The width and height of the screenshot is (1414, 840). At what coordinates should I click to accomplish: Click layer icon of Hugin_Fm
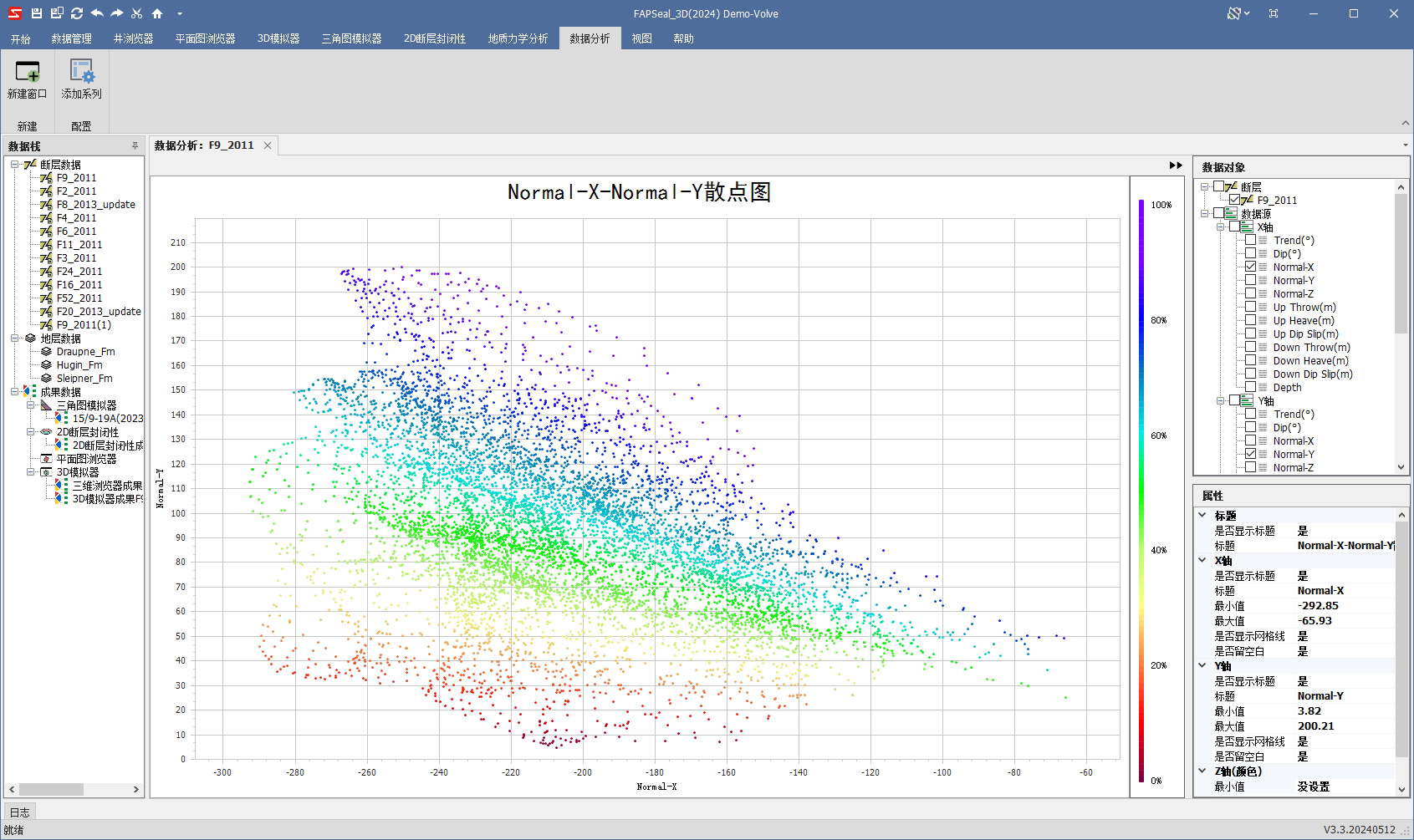pyautogui.click(x=46, y=365)
